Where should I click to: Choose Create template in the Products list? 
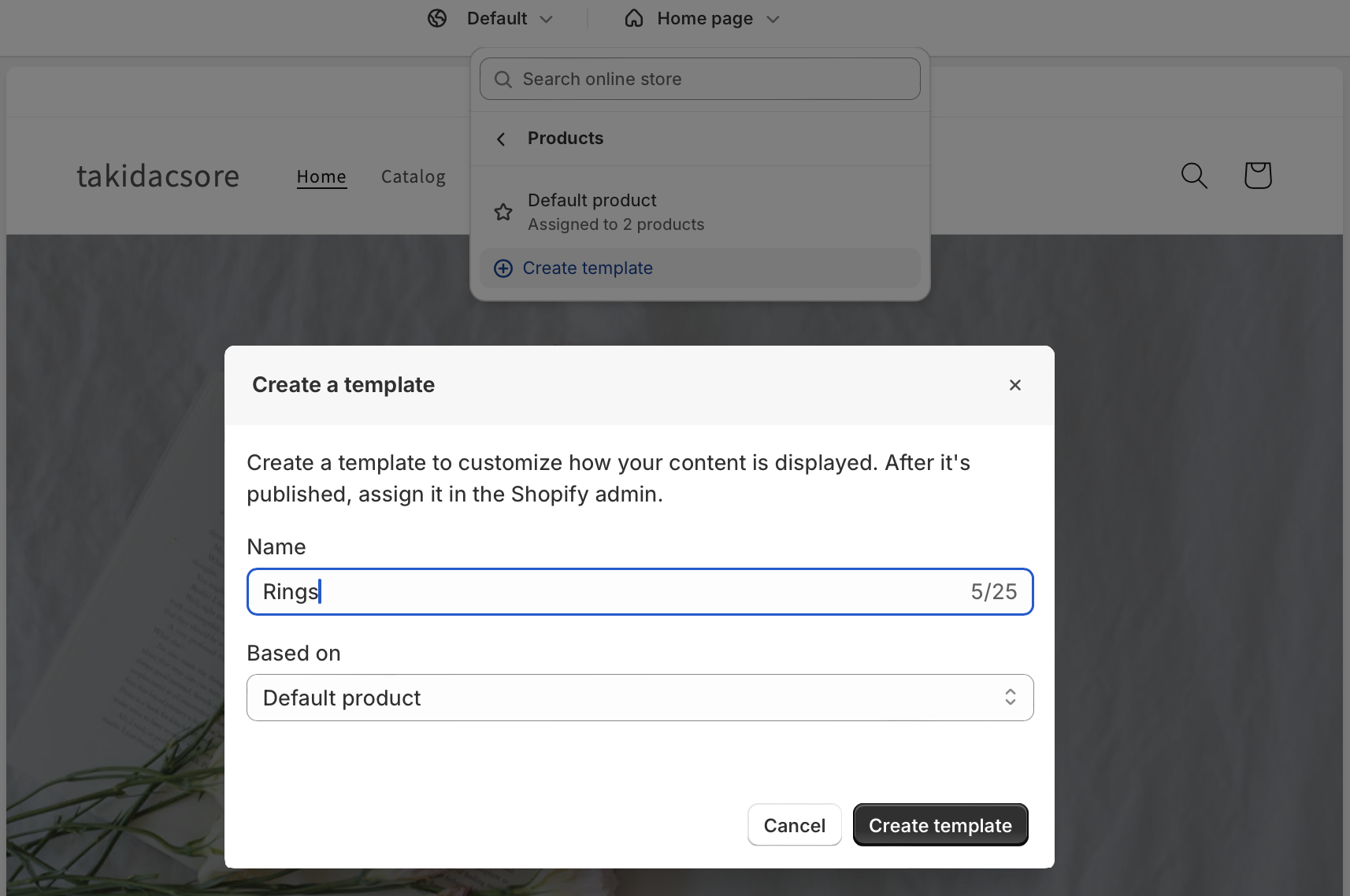(x=588, y=268)
